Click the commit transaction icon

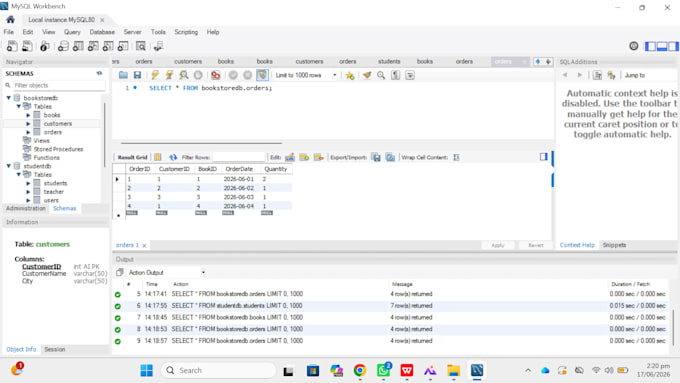tap(233, 75)
